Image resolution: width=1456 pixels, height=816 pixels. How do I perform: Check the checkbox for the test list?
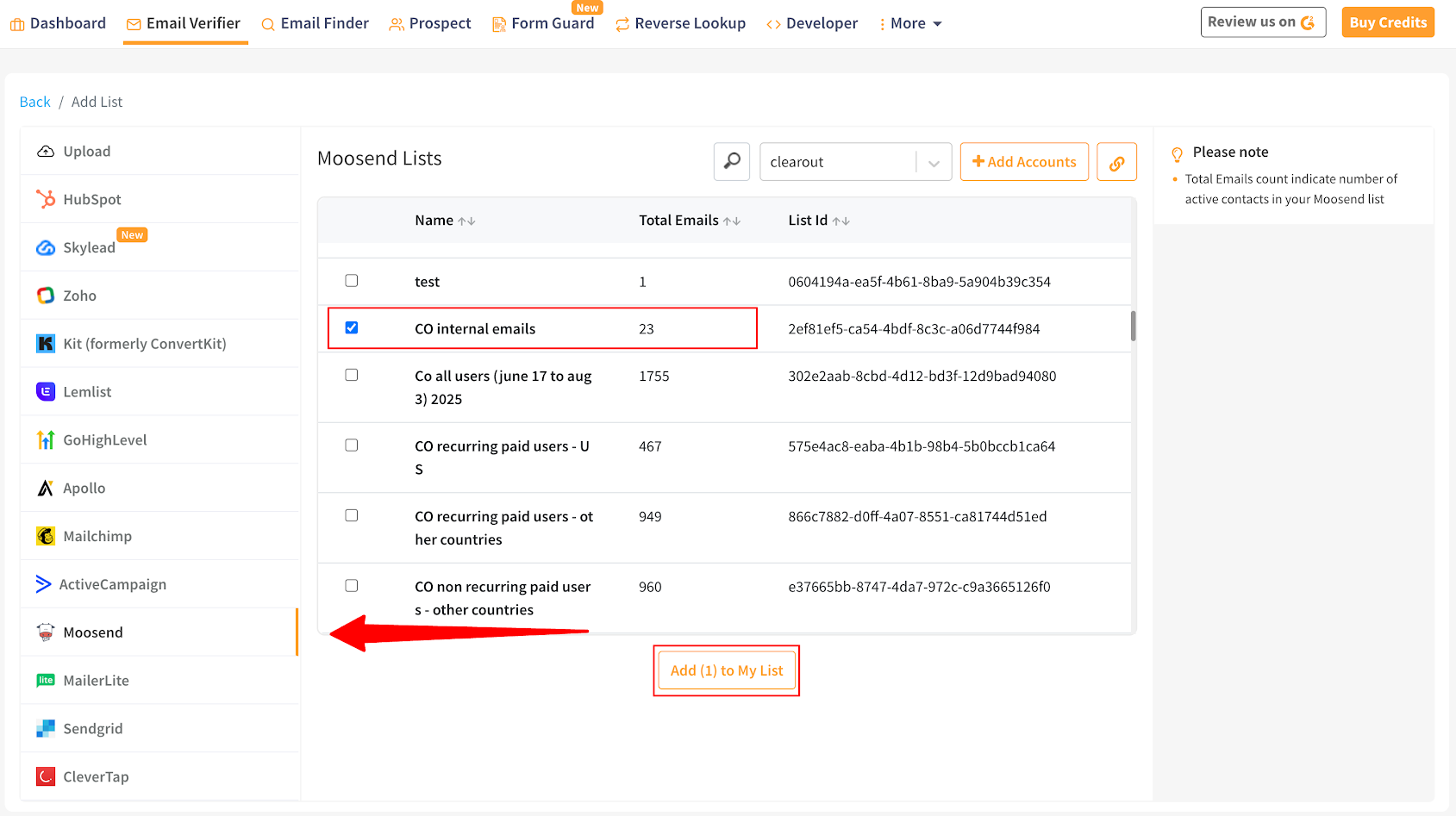pyautogui.click(x=351, y=280)
